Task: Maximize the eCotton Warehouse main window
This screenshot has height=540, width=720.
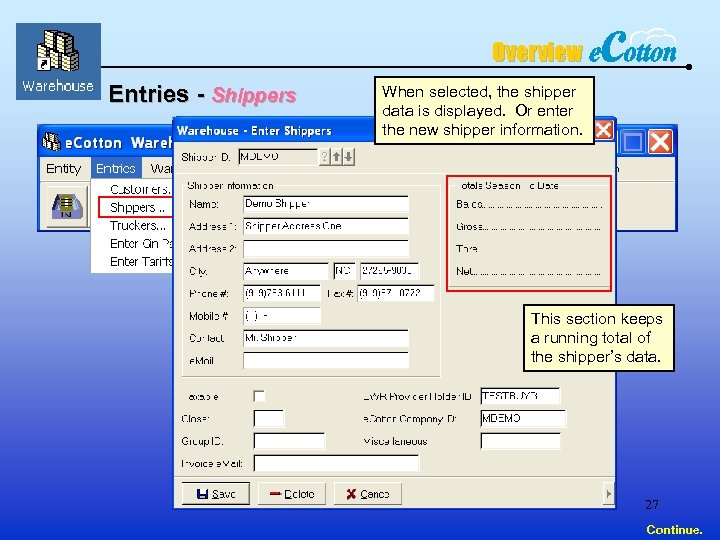Action: 633,141
